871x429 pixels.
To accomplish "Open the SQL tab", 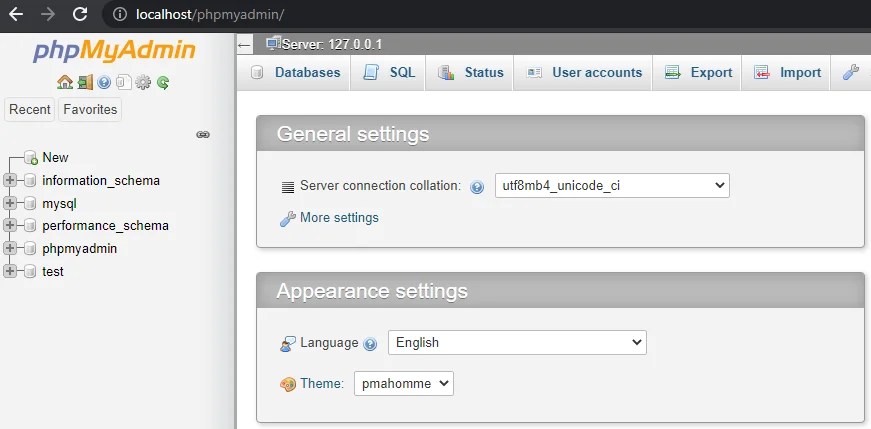I will click(388, 73).
